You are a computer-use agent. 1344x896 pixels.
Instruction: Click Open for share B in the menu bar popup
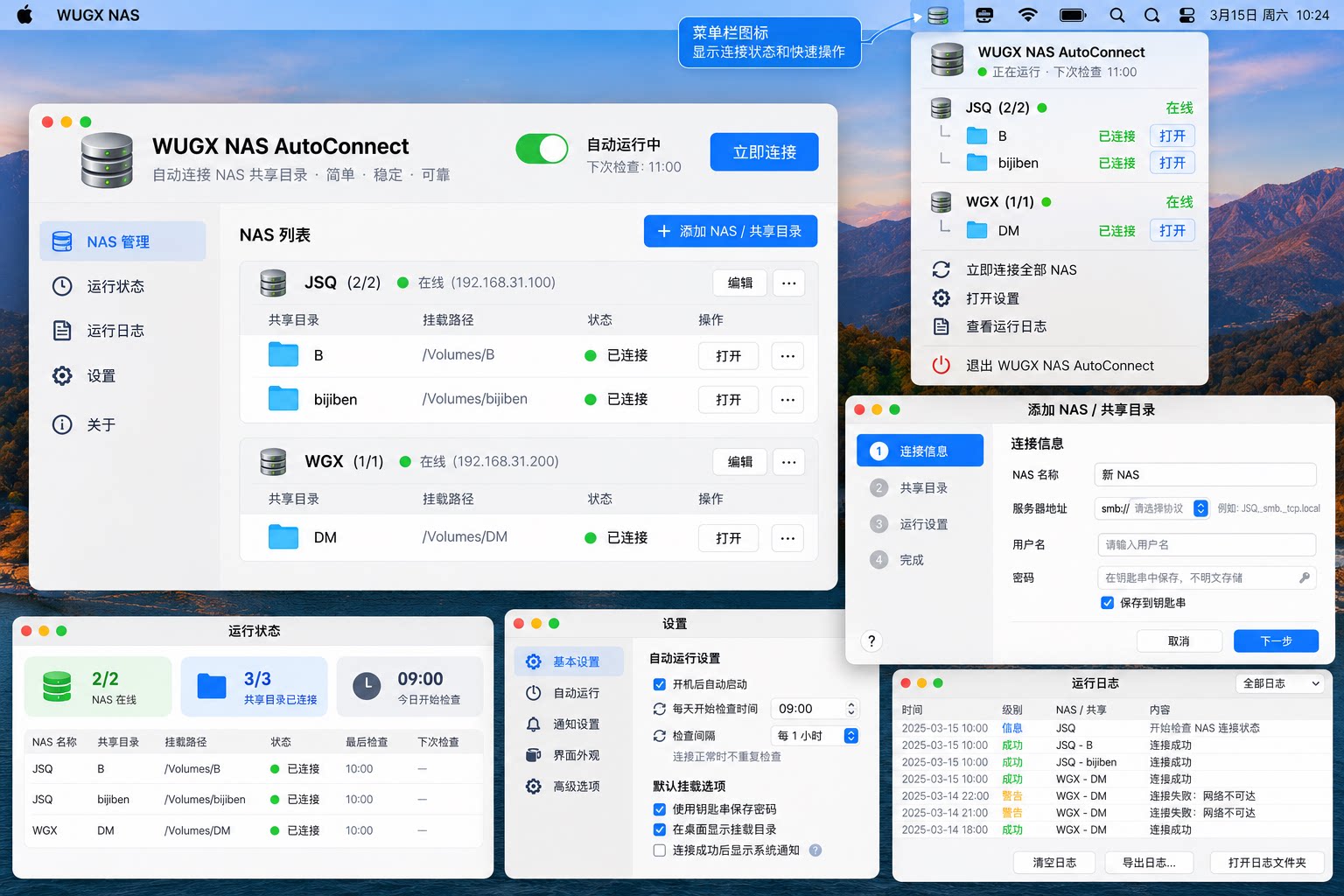tap(1172, 136)
